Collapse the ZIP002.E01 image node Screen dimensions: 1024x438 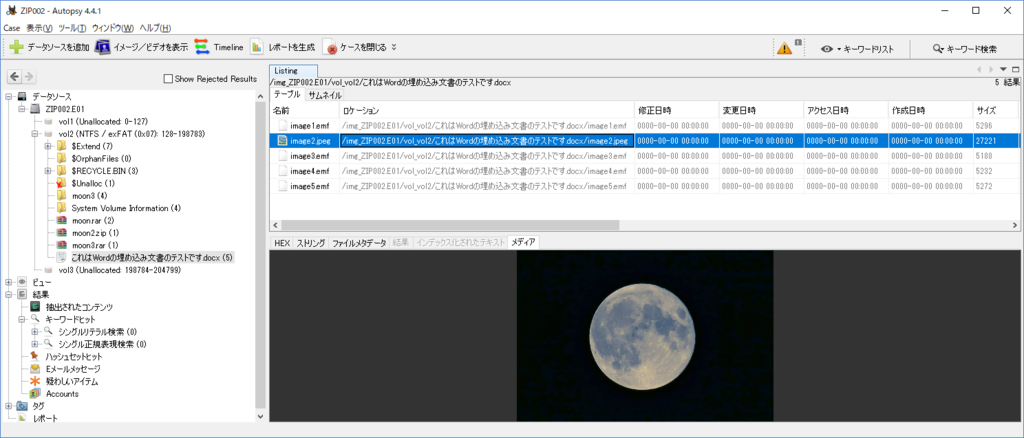pyautogui.click(x=21, y=108)
